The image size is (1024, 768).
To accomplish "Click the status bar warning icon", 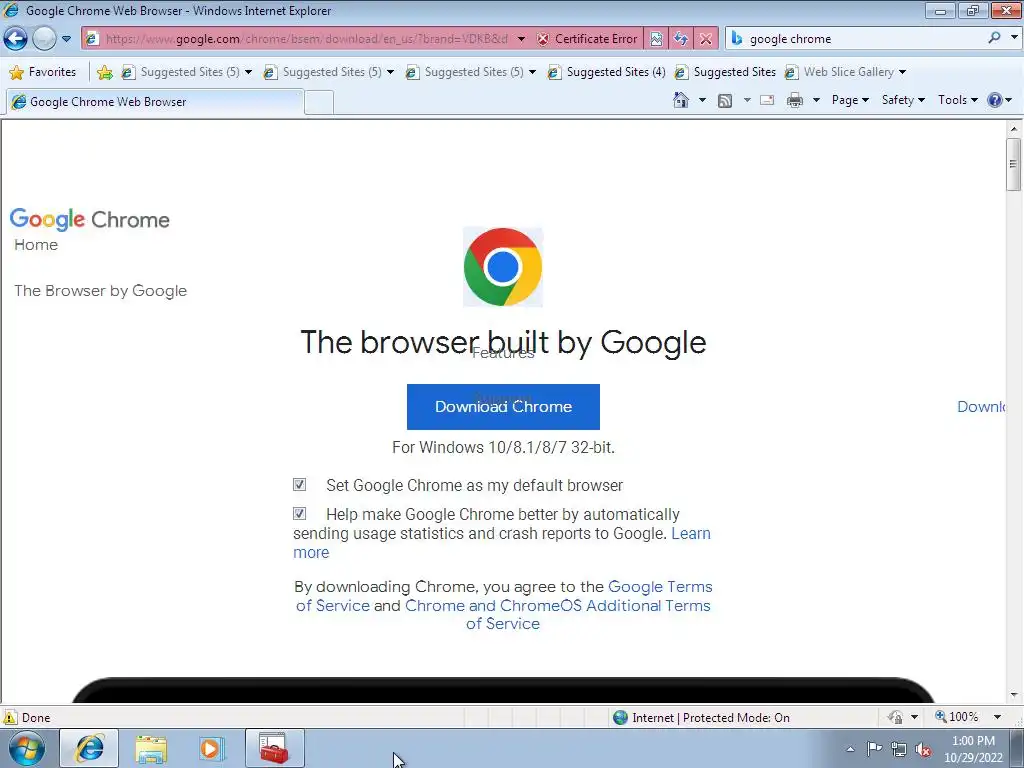I will coord(10,717).
